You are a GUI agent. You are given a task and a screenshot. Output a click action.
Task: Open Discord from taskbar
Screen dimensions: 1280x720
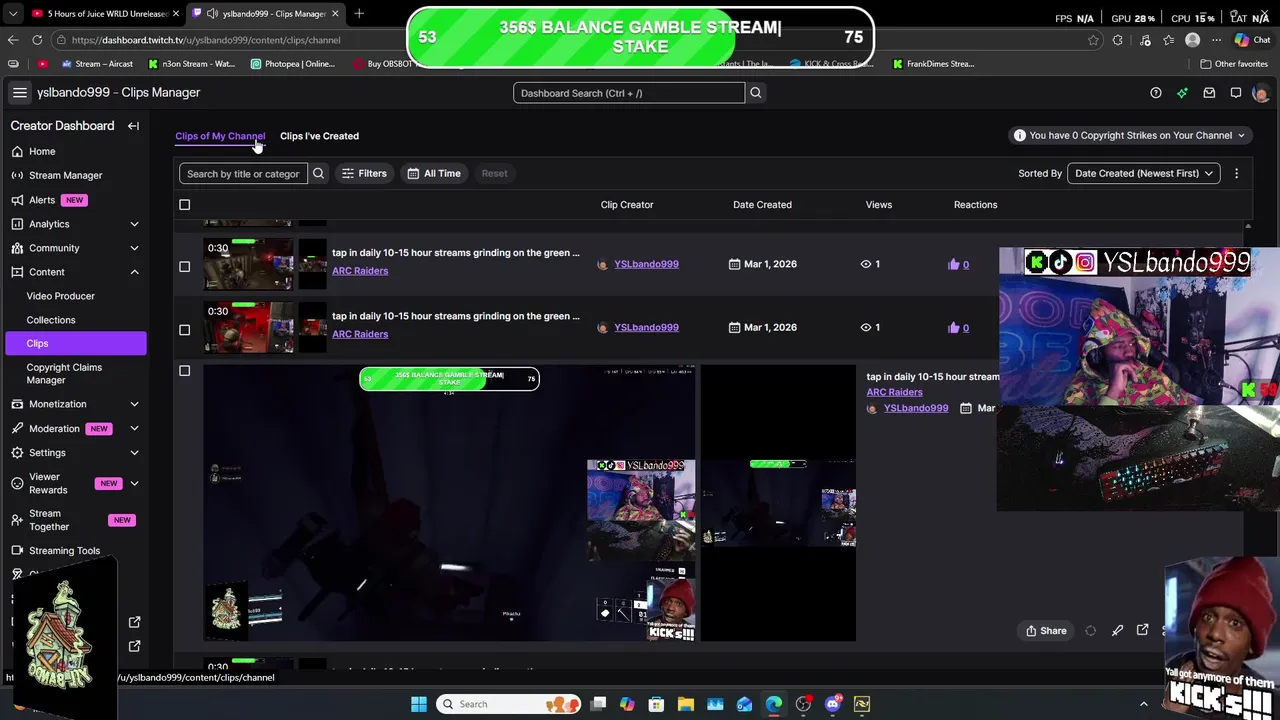[832, 704]
